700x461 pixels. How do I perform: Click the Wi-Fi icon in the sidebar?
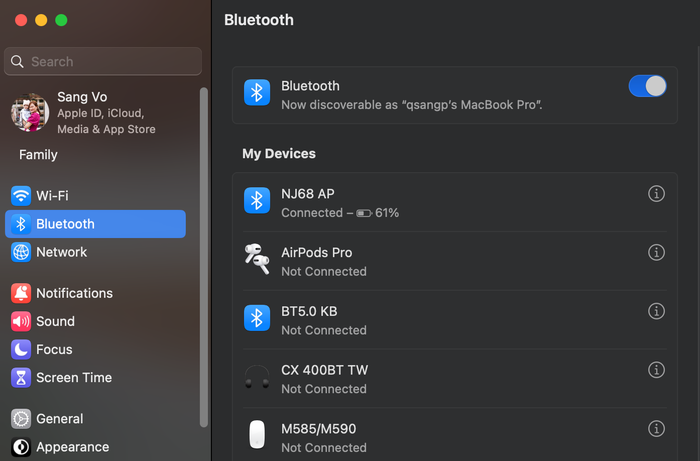click(21, 195)
